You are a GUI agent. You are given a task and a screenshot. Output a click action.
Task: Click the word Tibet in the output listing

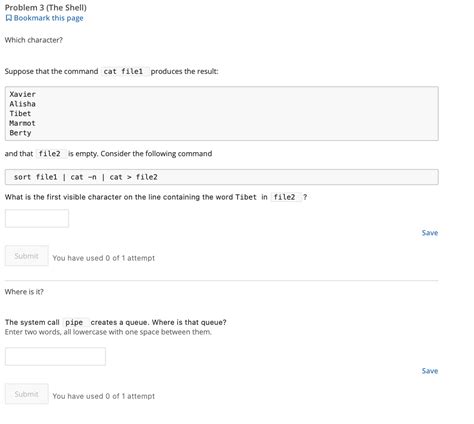click(x=20, y=113)
